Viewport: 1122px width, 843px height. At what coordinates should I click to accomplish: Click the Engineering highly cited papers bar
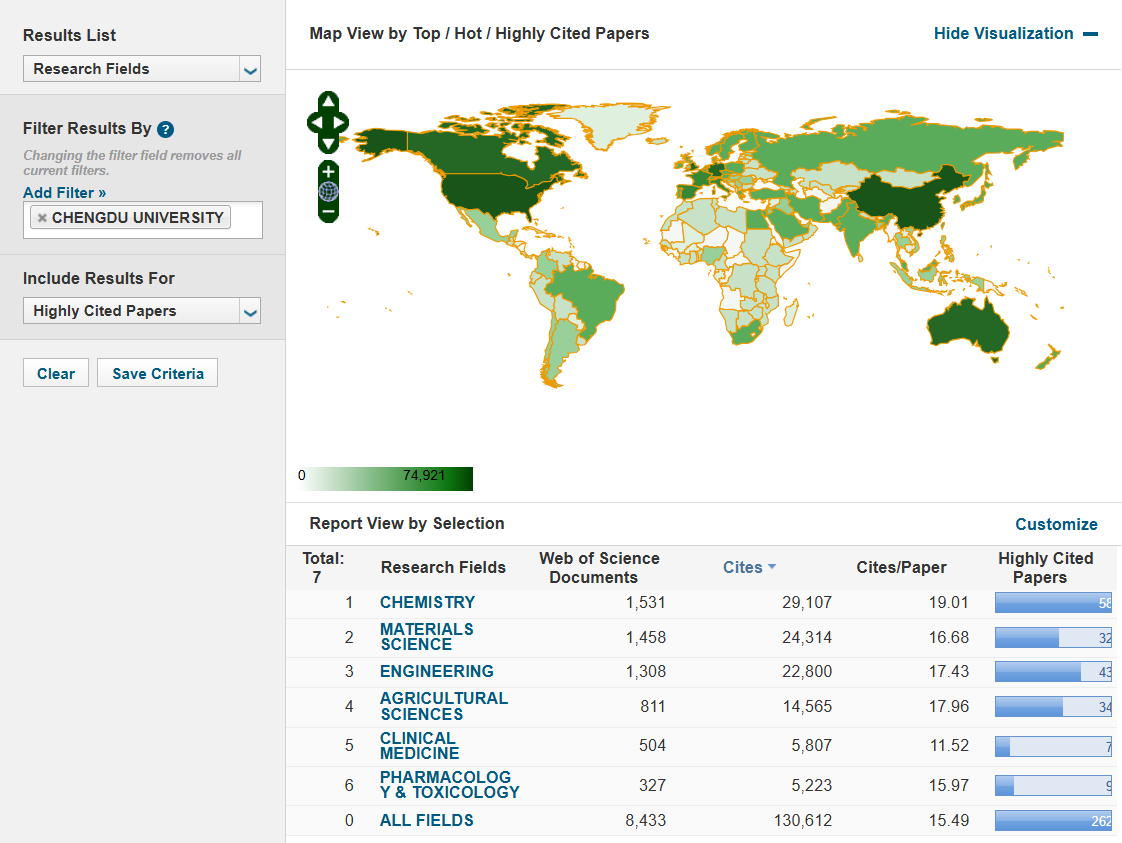pos(1052,672)
